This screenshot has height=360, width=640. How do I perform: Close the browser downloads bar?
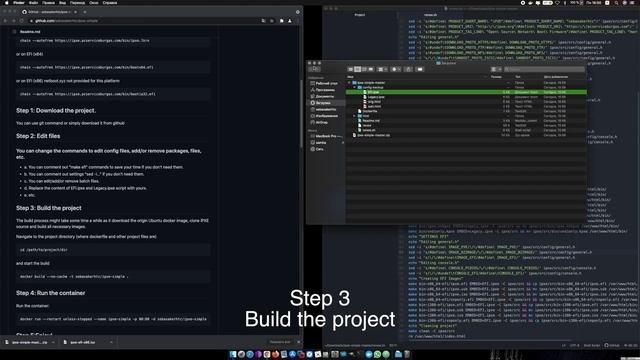(x=298, y=342)
